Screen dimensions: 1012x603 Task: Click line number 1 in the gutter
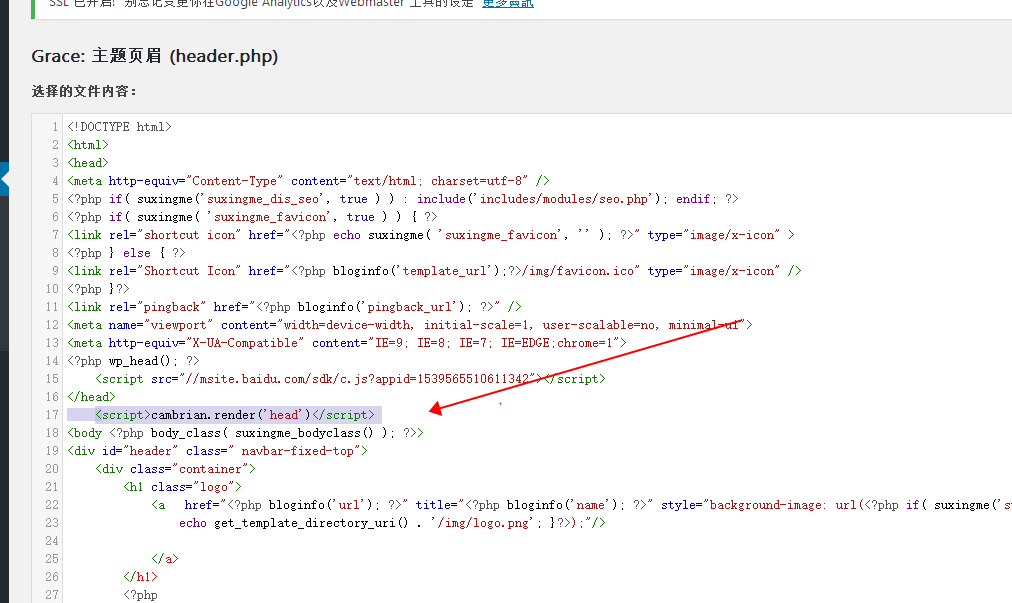[x=55, y=127]
